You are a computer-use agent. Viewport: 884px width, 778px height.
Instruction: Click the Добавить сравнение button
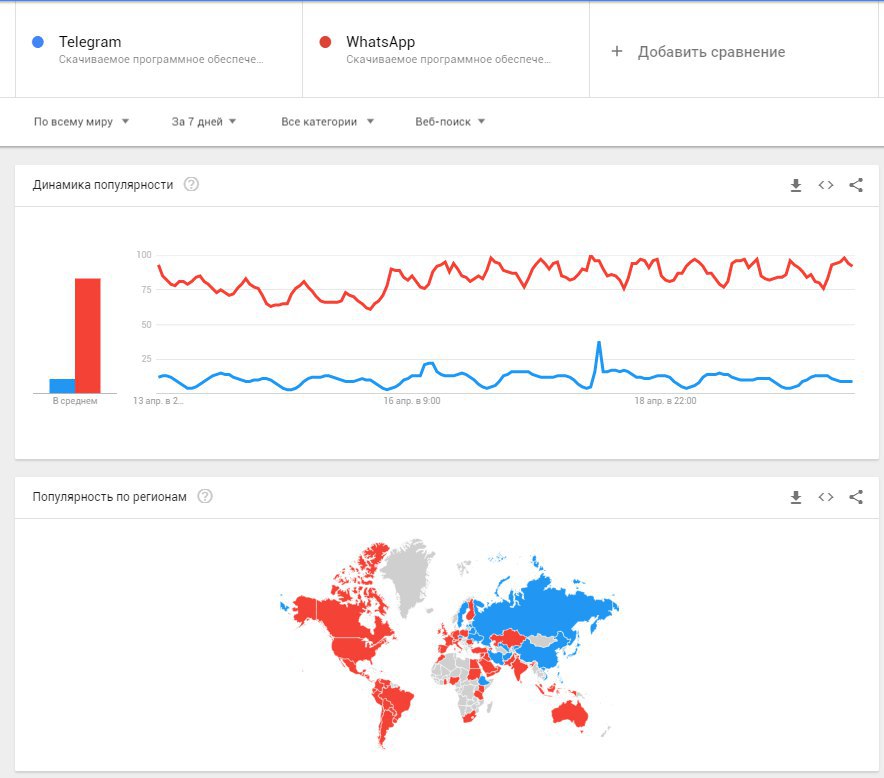711,52
